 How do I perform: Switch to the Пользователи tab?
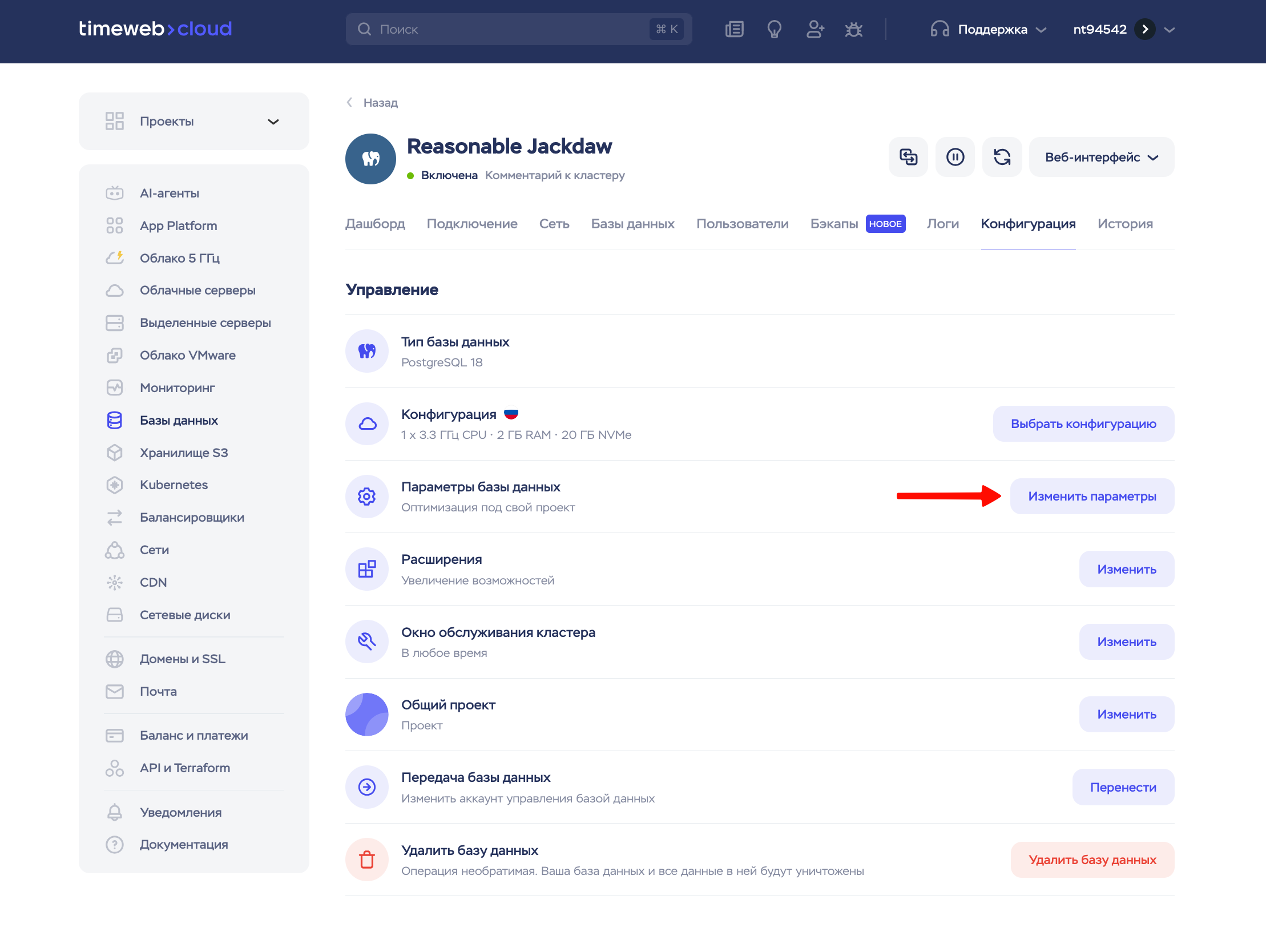[743, 224]
